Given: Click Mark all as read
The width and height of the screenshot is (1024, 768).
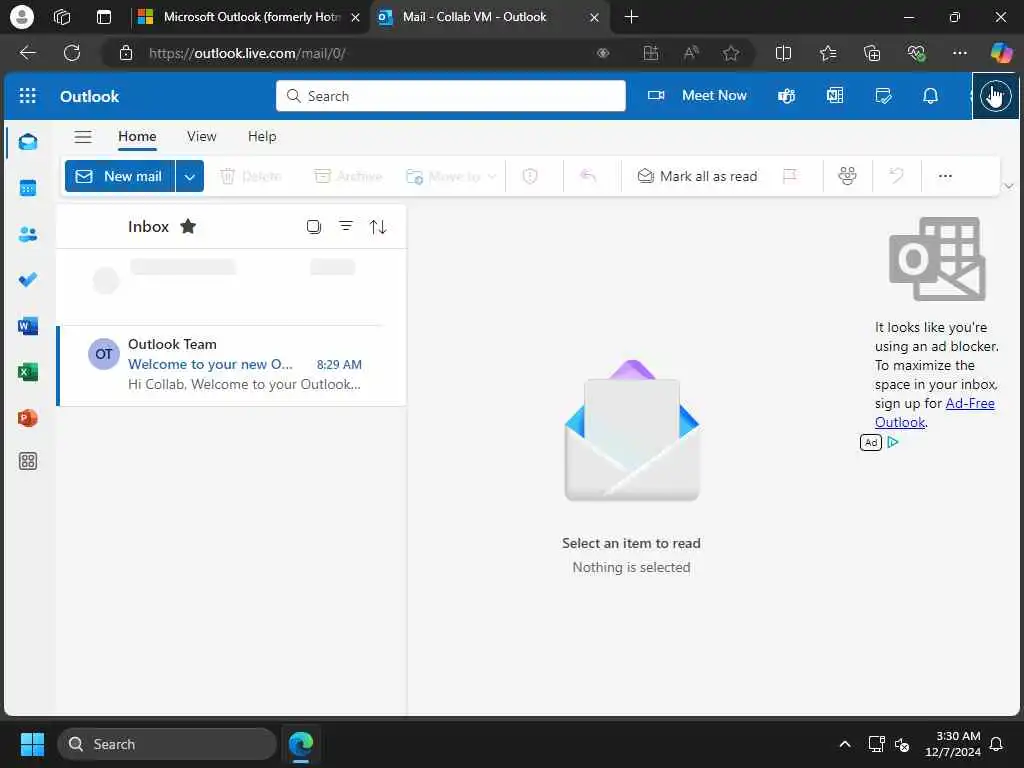Looking at the screenshot, I should 697,176.
